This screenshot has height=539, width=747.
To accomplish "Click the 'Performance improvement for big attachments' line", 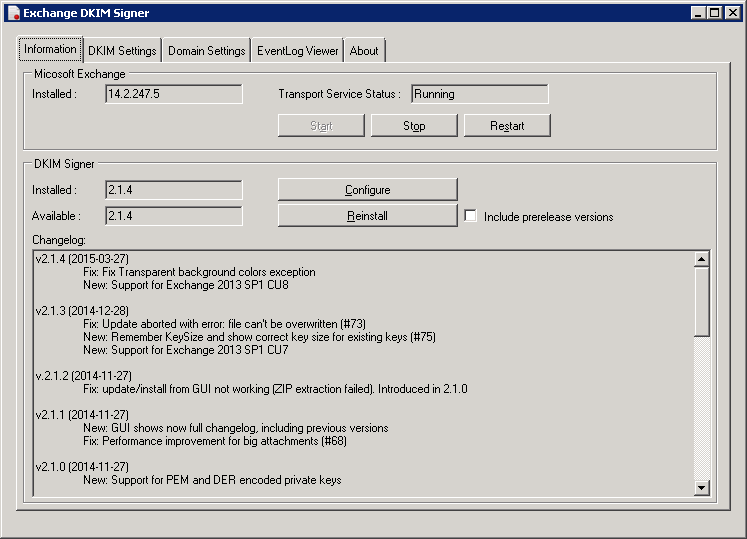I will pos(215,441).
